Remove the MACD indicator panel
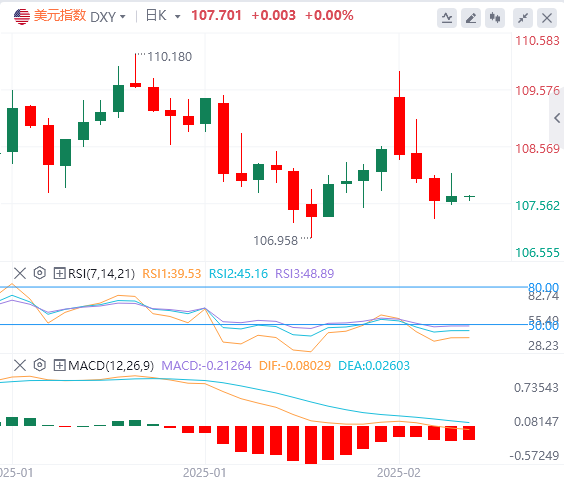 pos(20,365)
